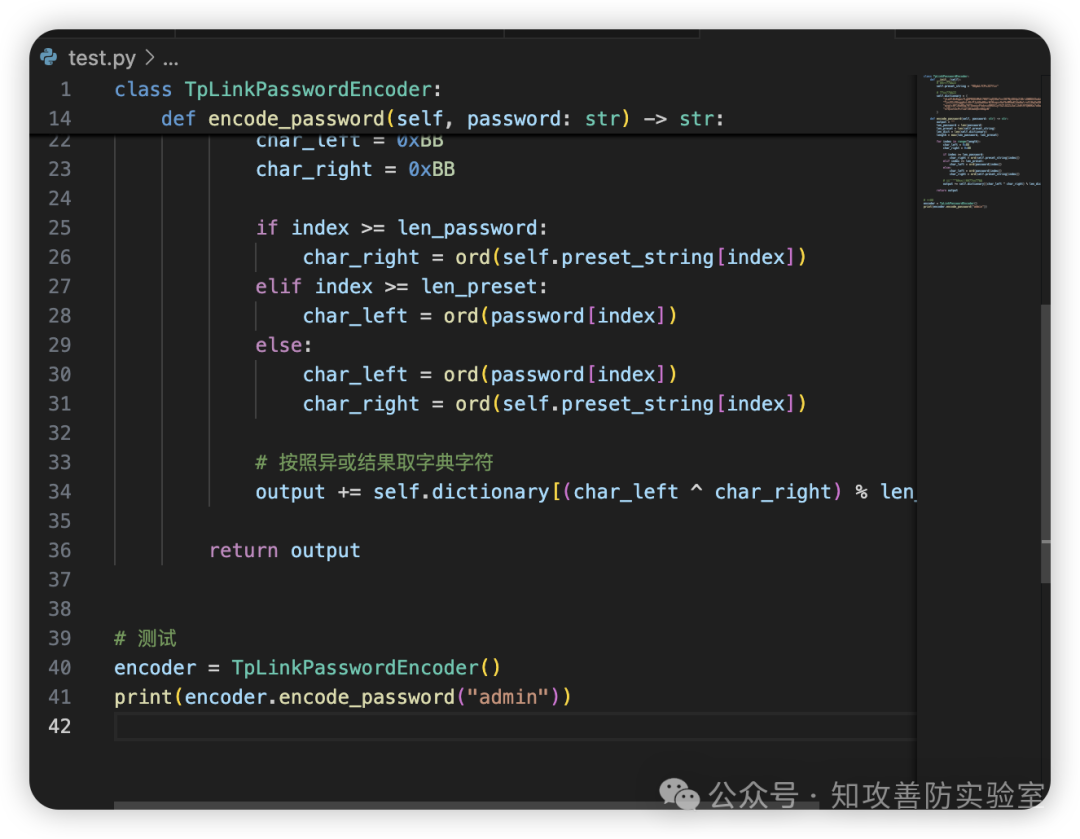Image resolution: width=1080 pixels, height=839 pixels.
Task: Click the Chinese comment on line 33
Action: tap(374, 462)
